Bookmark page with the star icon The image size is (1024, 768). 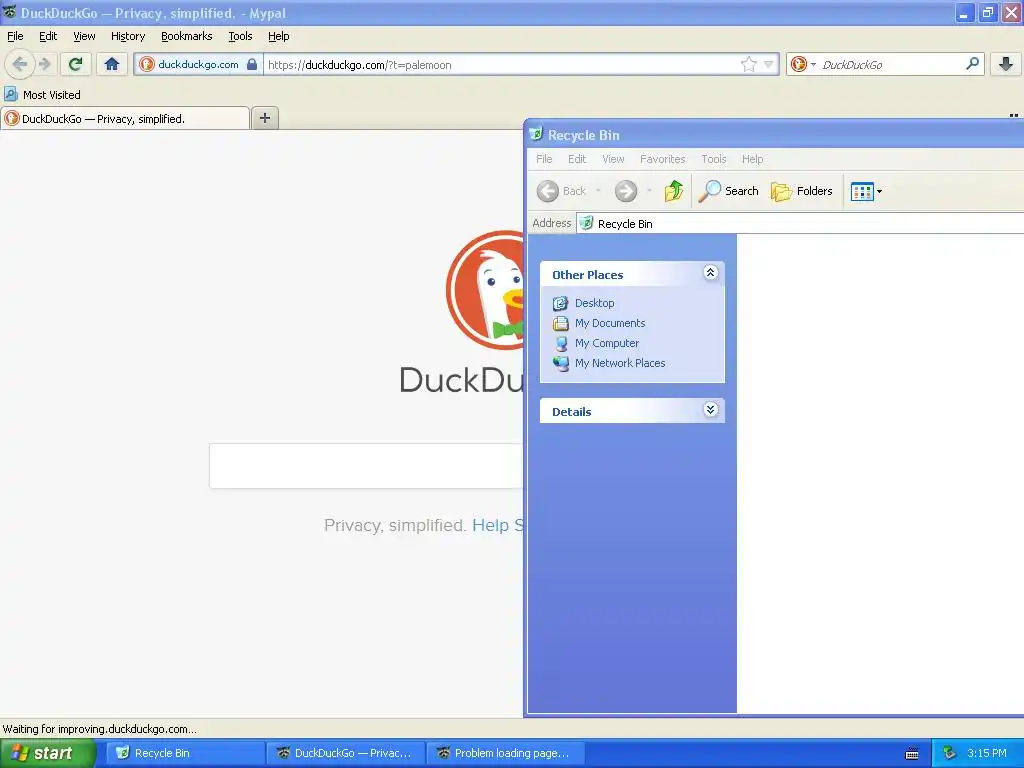[x=748, y=64]
